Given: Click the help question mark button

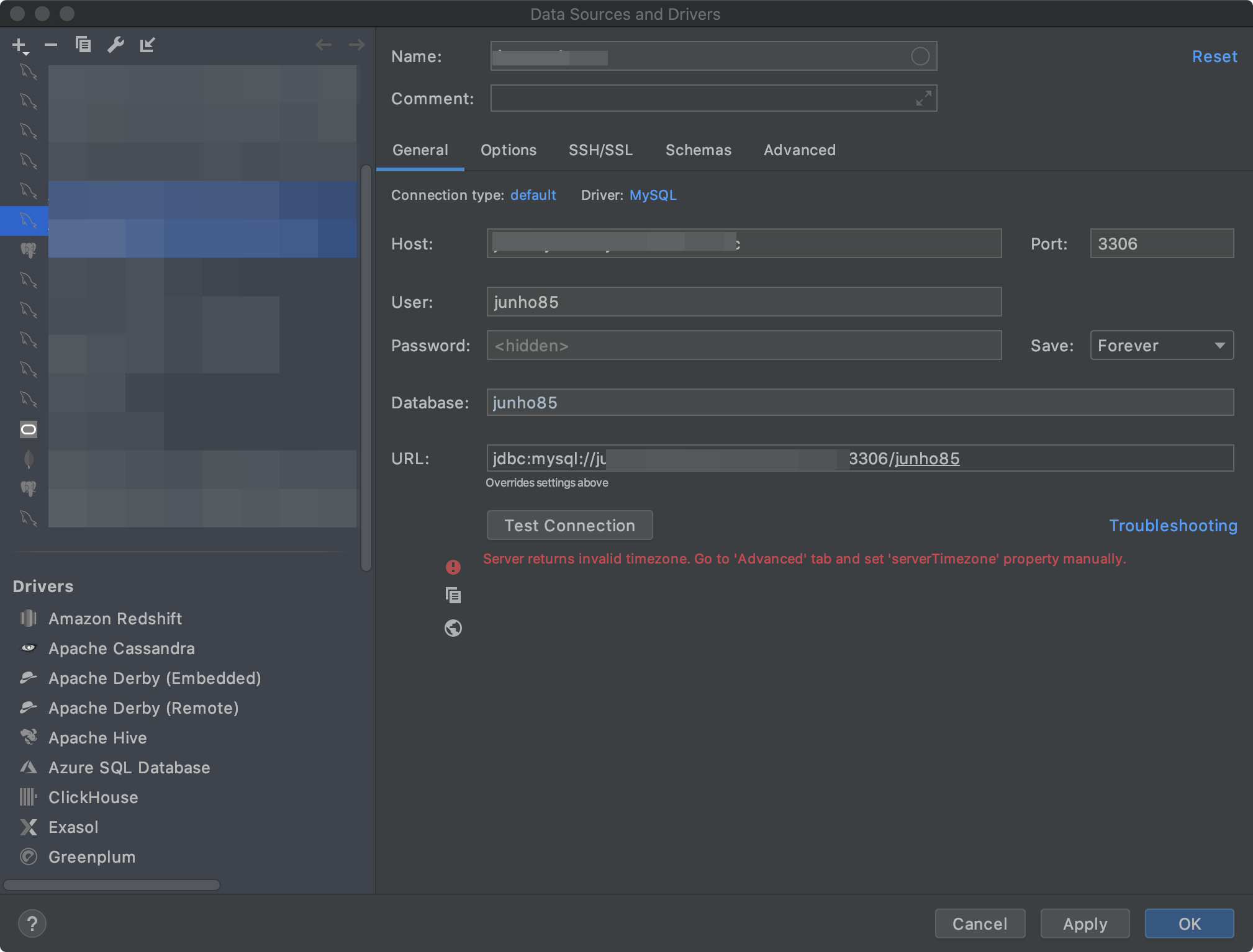Looking at the screenshot, I should coord(32,923).
